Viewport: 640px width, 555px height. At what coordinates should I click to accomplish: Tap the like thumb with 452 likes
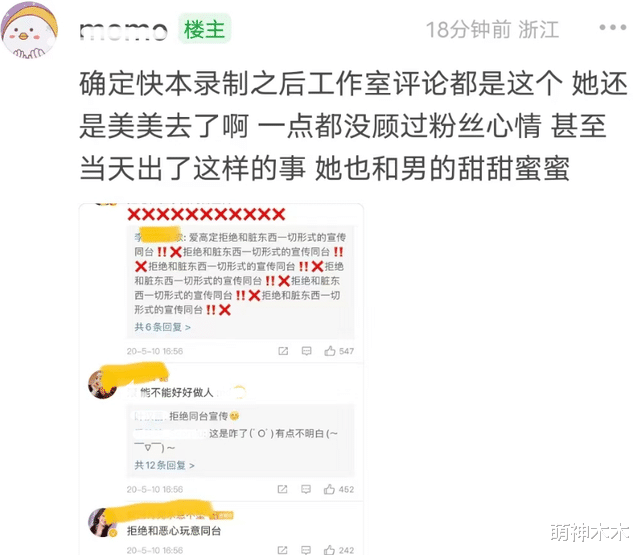[x=329, y=489]
